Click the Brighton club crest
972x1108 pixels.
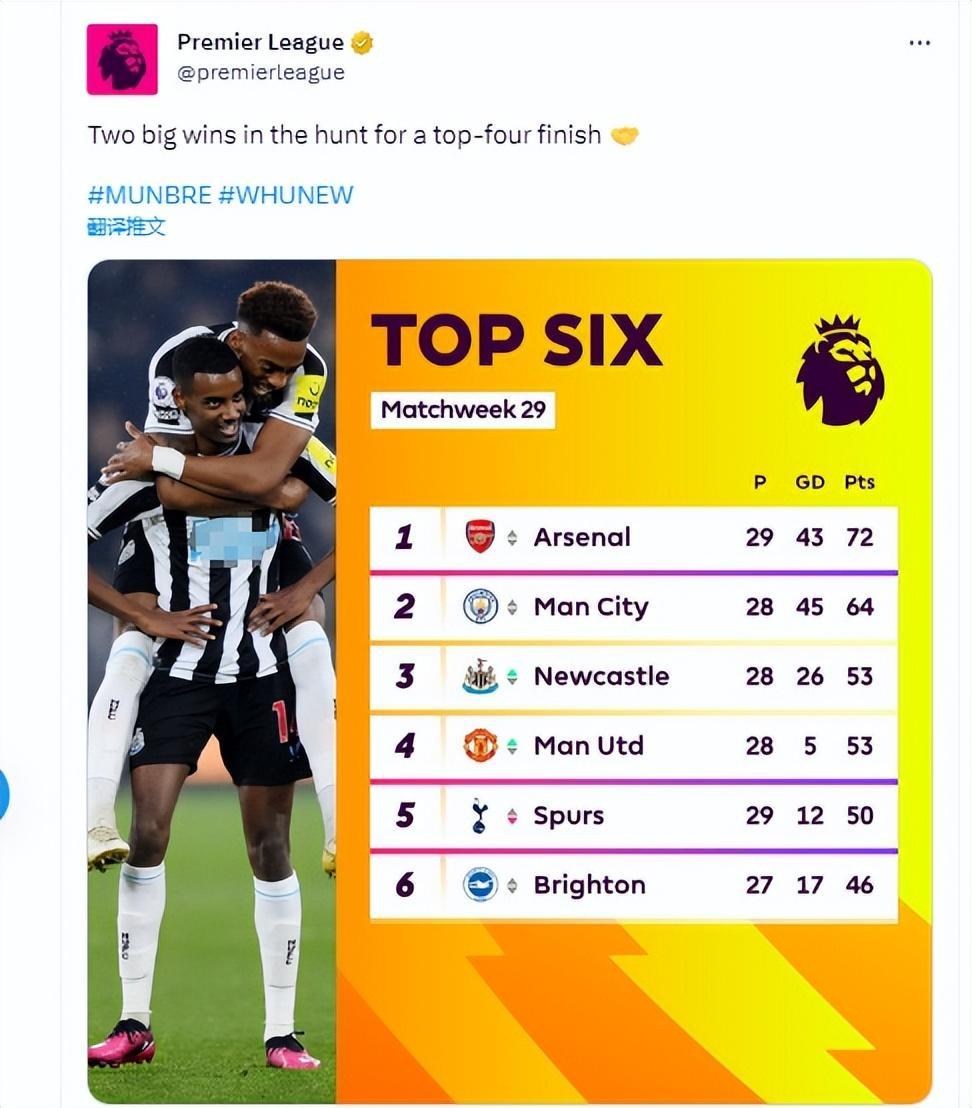tap(481, 885)
